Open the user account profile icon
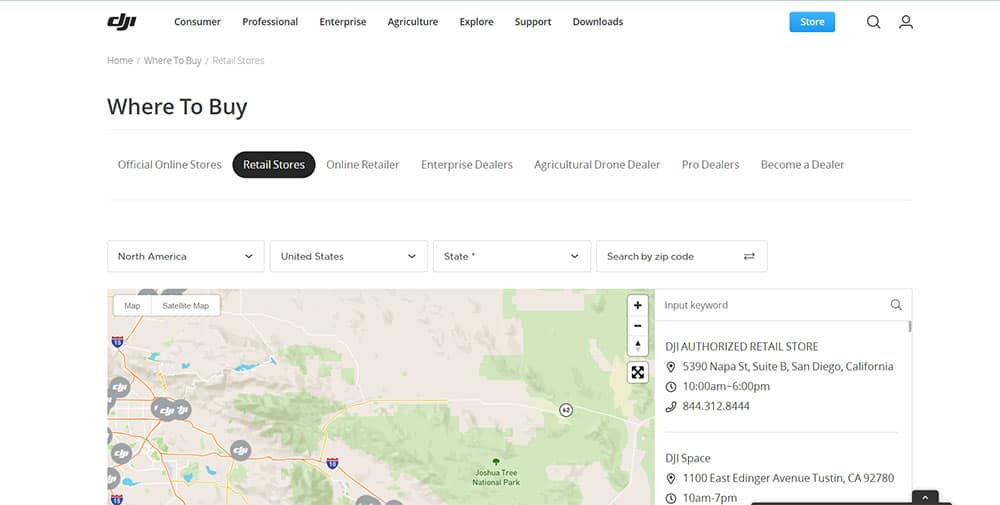 (905, 22)
